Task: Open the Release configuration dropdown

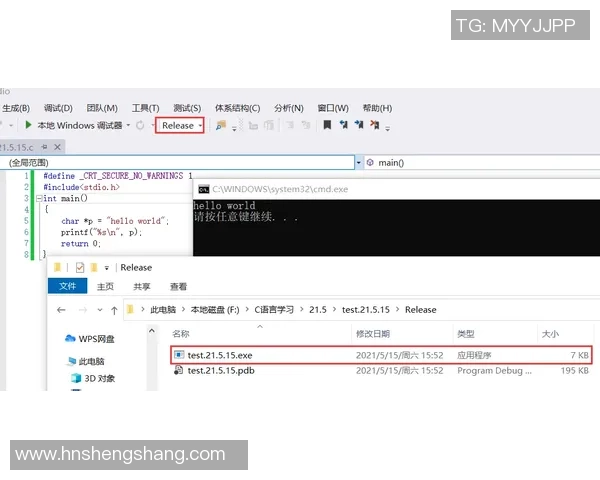Action: 179,125
